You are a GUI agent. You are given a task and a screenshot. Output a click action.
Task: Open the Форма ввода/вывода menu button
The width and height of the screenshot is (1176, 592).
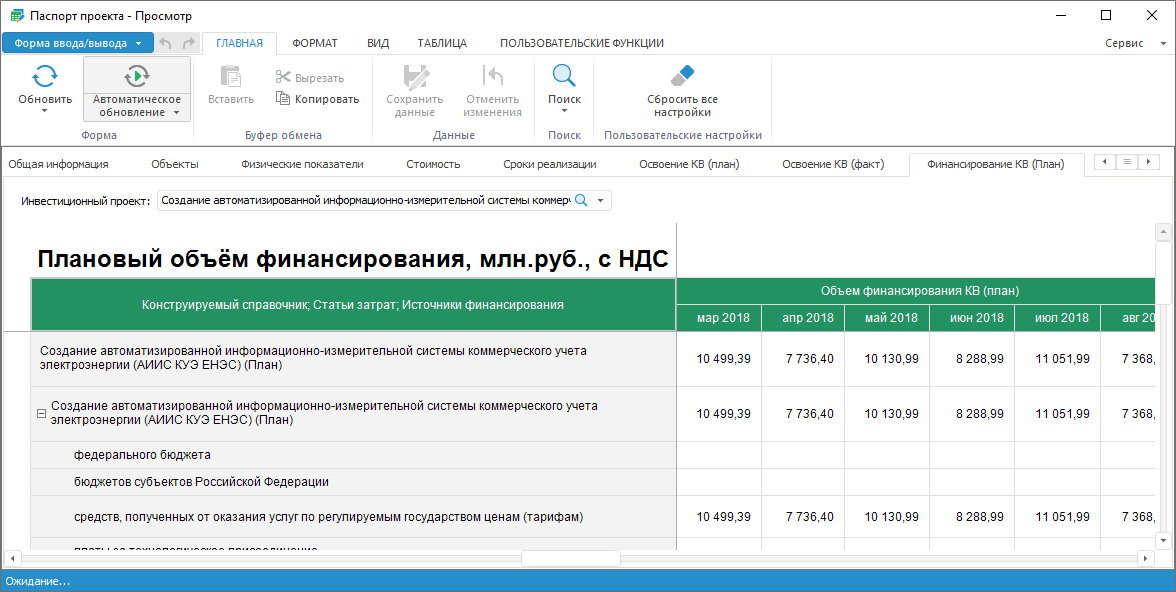(78, 43)
